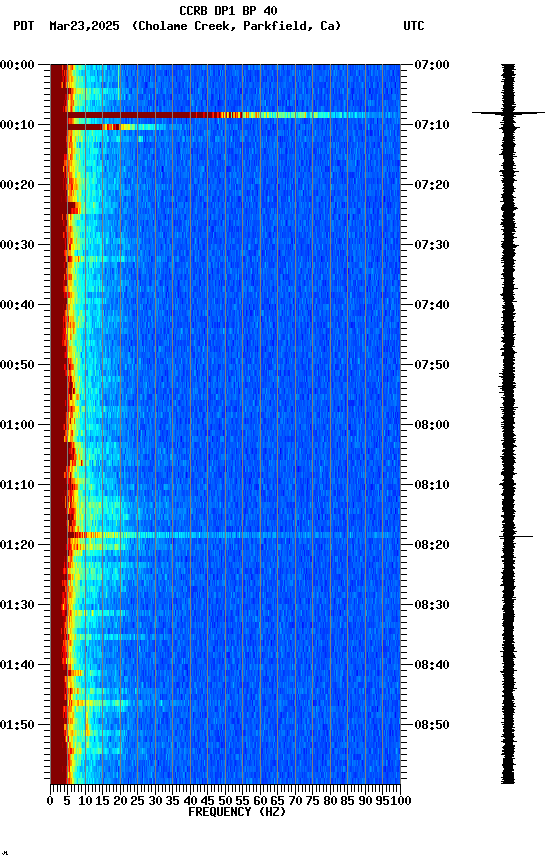The height and width of the screenshot is (864, 552).
Task: Click the 01:30 PDT time label
Action: [17, 606]
